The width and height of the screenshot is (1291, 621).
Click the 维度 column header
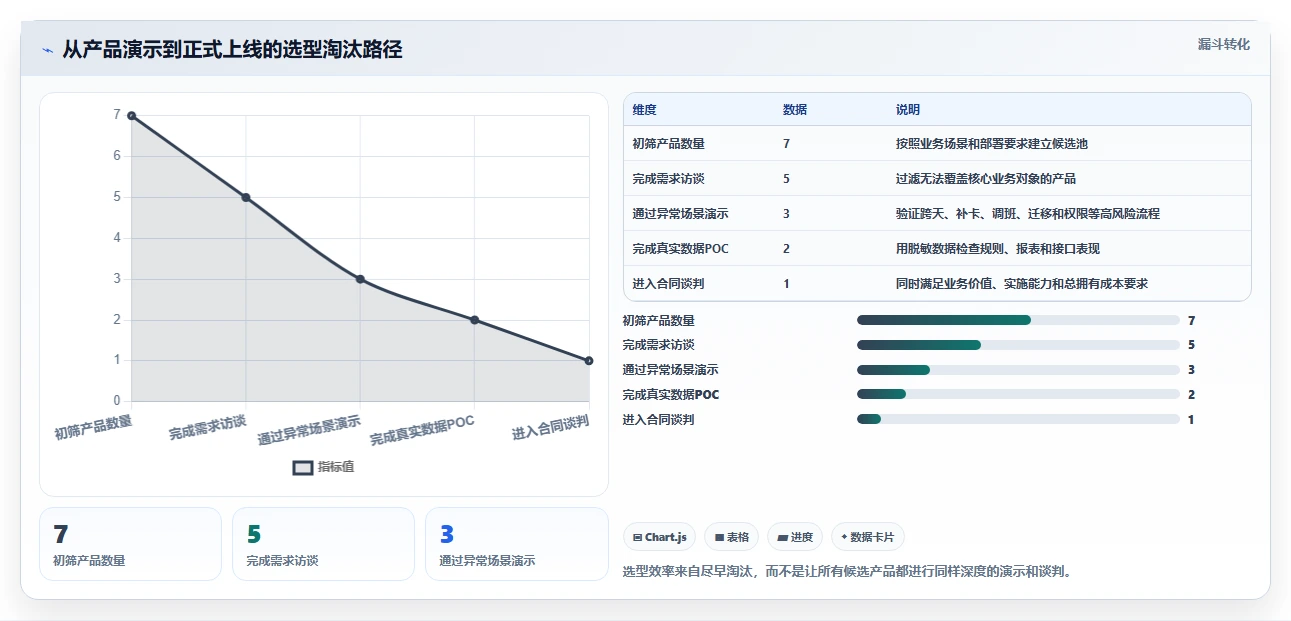(645, 110)
